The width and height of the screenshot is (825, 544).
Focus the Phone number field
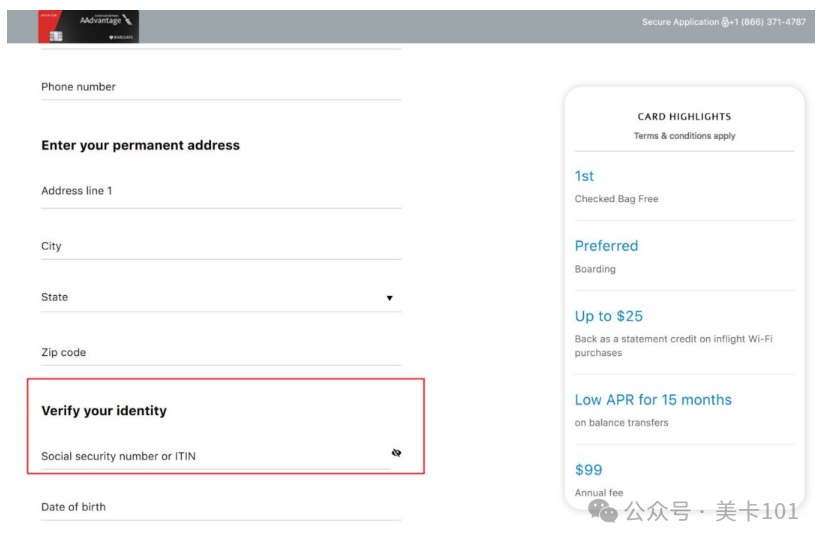click(221, 87)
